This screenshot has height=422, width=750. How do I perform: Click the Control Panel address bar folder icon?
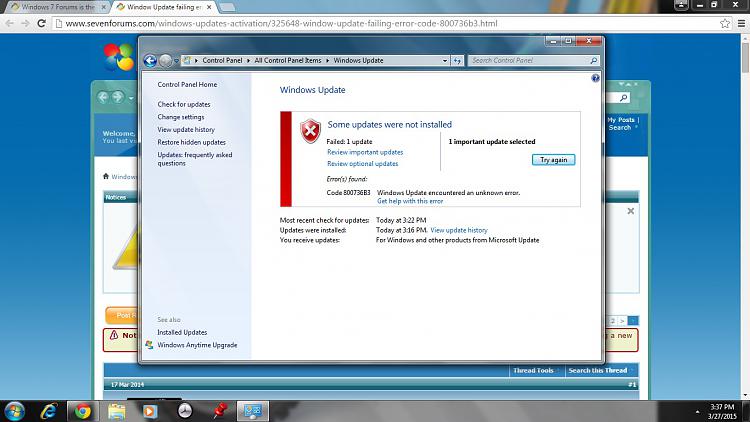coord(187,60)
